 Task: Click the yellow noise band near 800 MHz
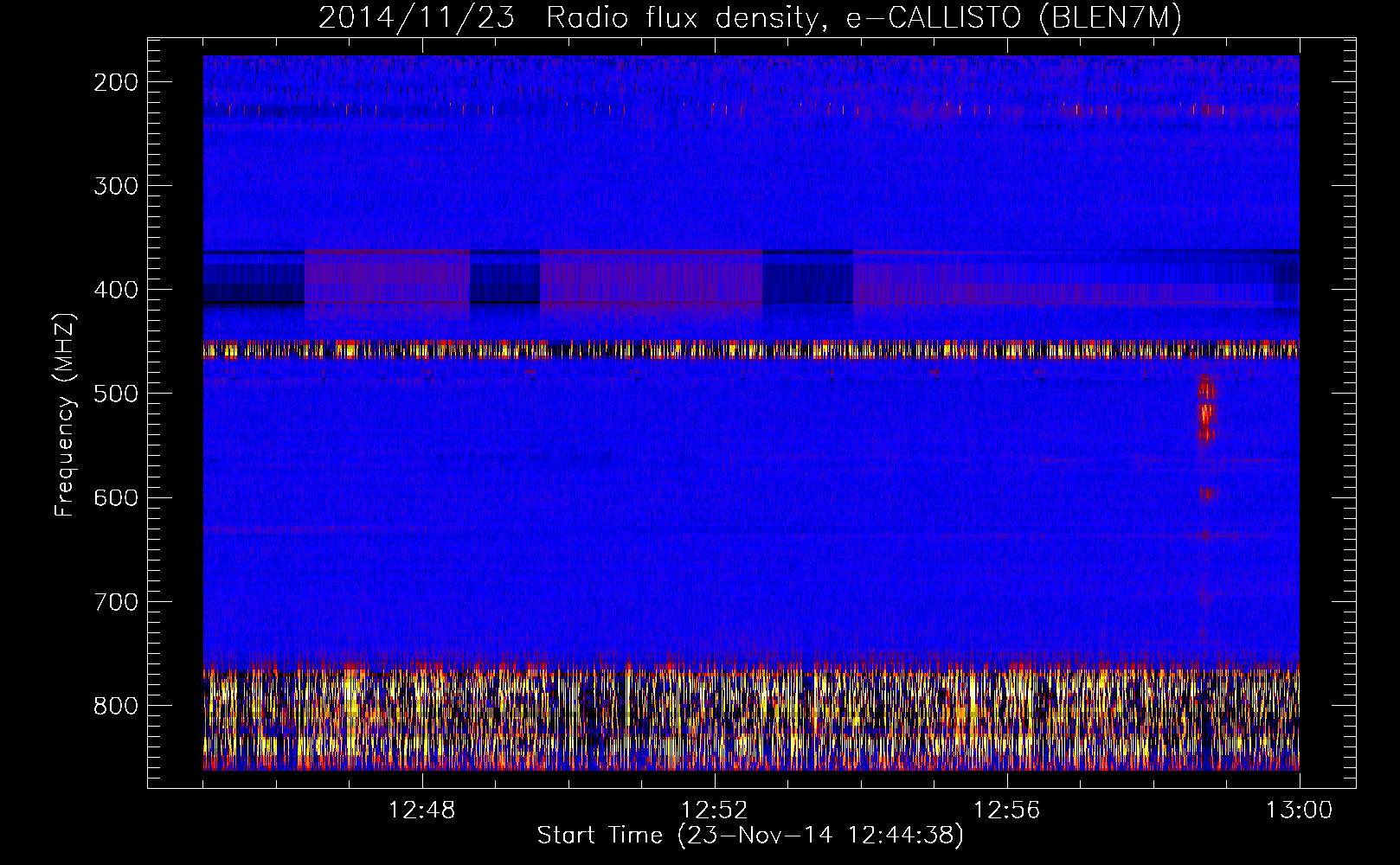pyautogui.click(x=751, y=718)
